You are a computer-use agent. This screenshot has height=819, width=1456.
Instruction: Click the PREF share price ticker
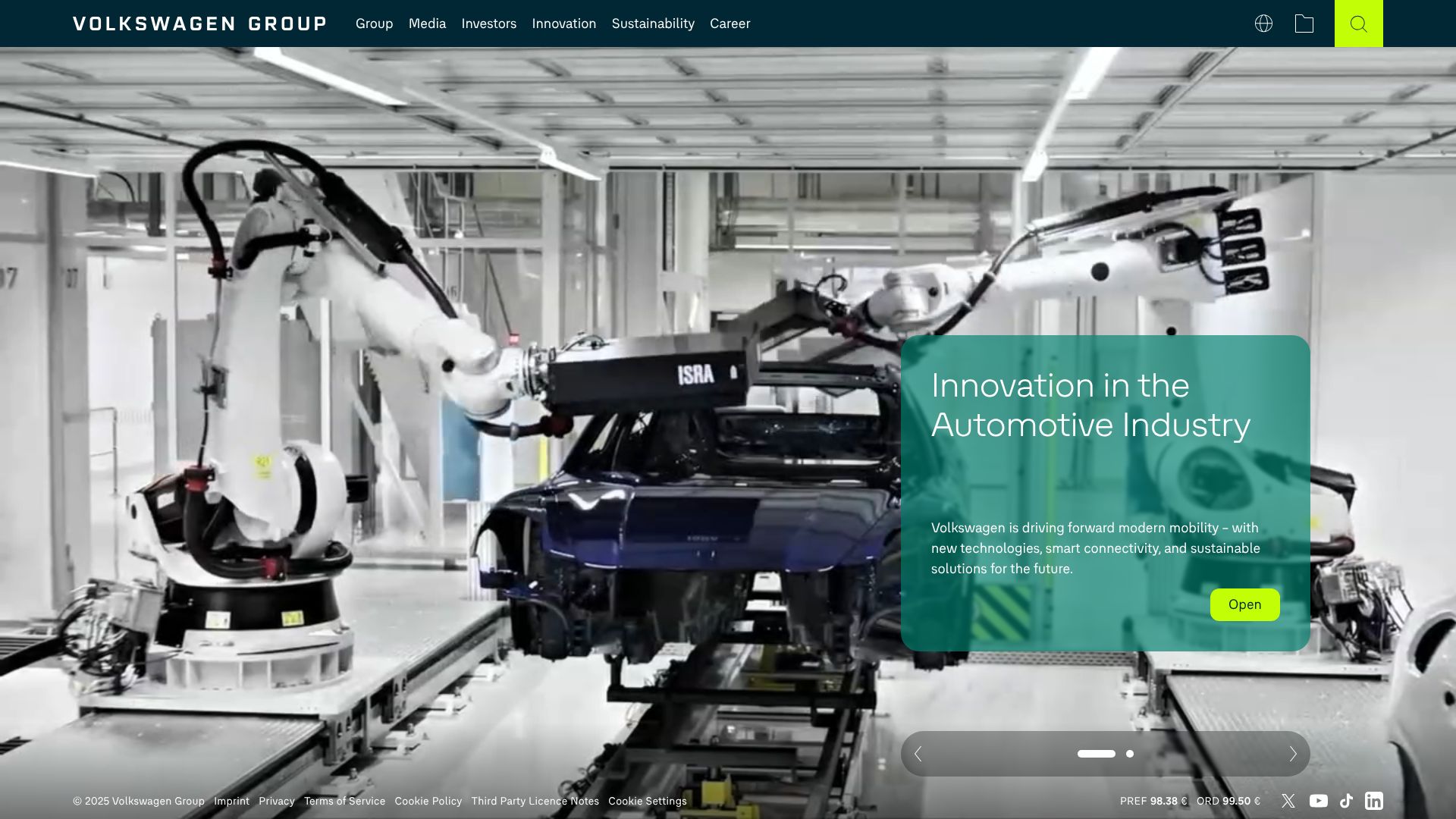click(x=1153, y=801)
